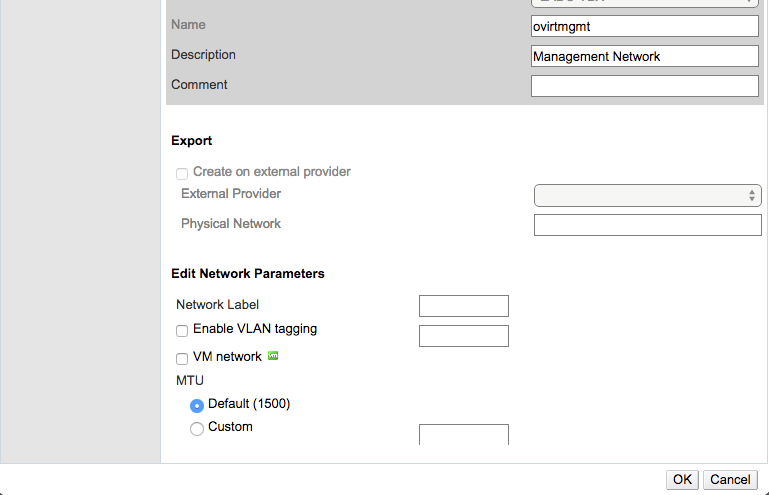Focus the Description field with Management Network
This screenshot has width=769, height=495.
tap(644, 57)
